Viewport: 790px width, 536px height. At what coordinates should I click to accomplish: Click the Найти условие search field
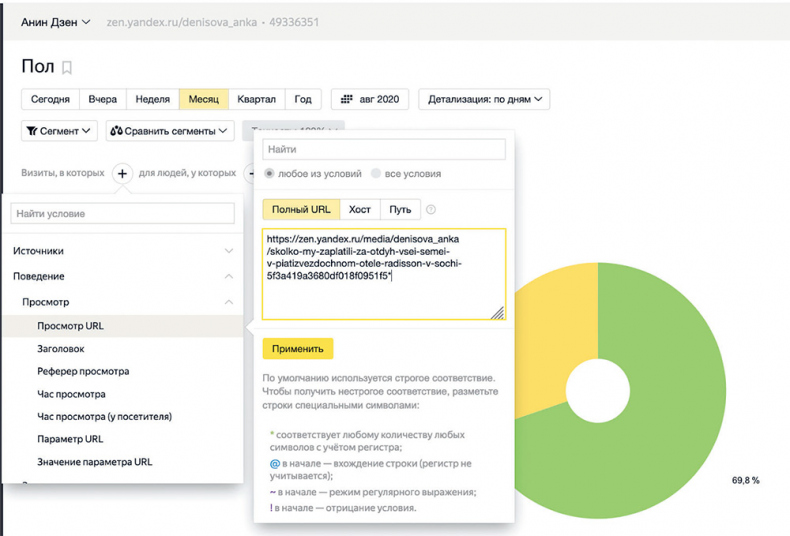pyautogui.click(x=122, y=214)
